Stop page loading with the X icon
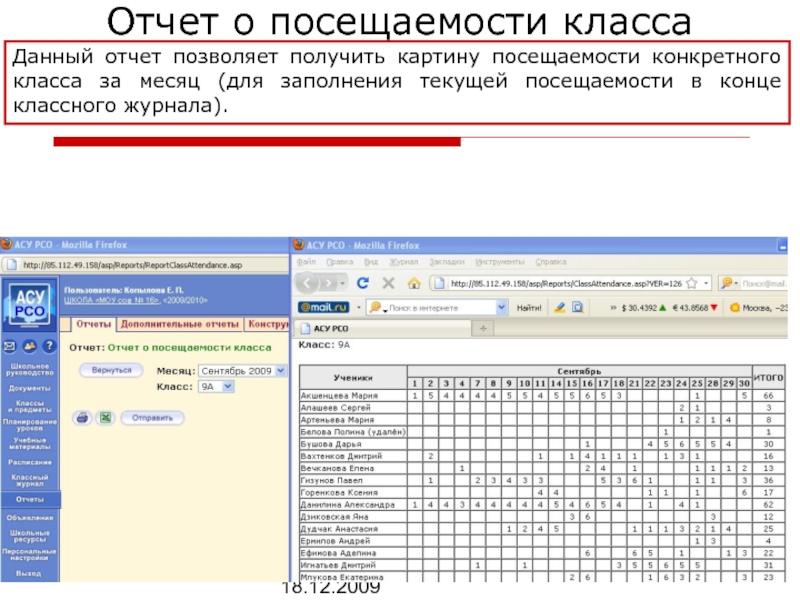Viewport: 800px width, 600px height. 386,283
